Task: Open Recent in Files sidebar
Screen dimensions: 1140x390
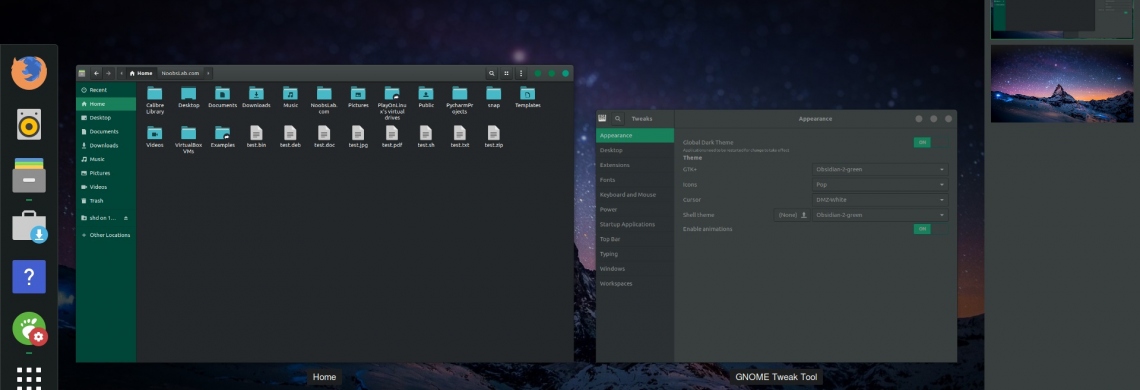Action: tap(106, 90)
